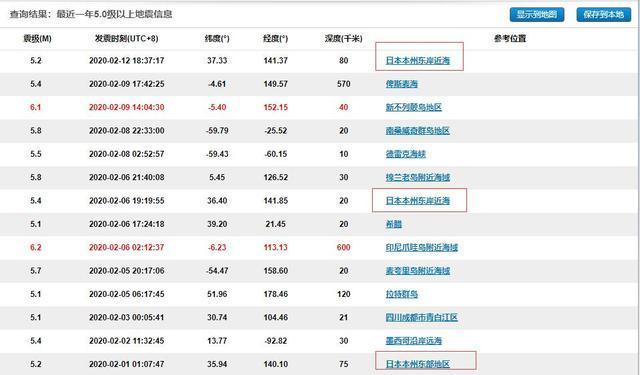Click the red longitude value 113.13
This screenshot has width=640, height=375.
click(276, 247)
